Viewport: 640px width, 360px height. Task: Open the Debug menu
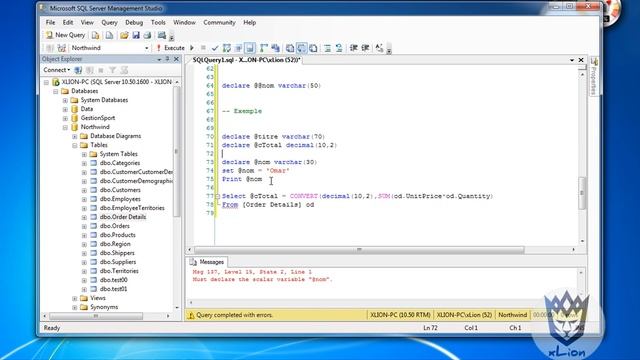(x=134, y=22)
